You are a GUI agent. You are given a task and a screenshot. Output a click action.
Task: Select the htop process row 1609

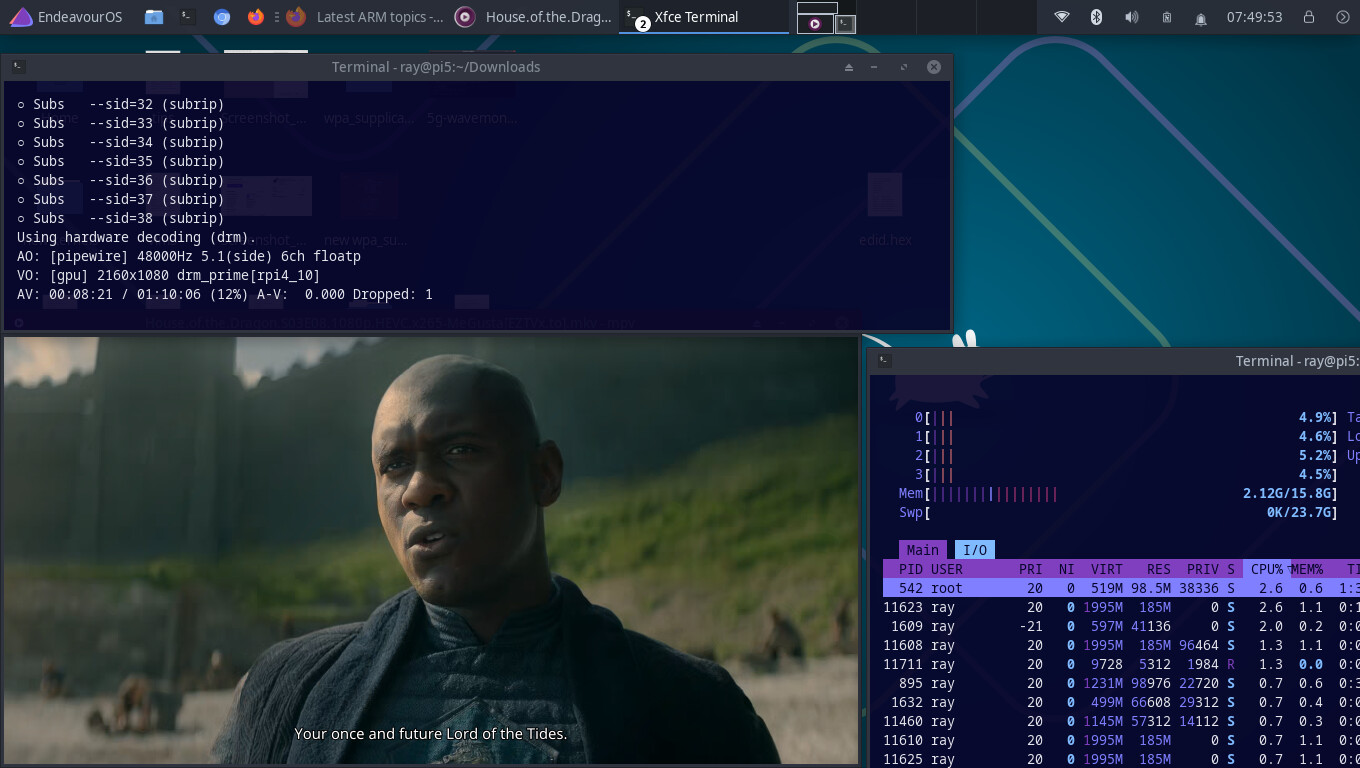[x=1121, y=626]
